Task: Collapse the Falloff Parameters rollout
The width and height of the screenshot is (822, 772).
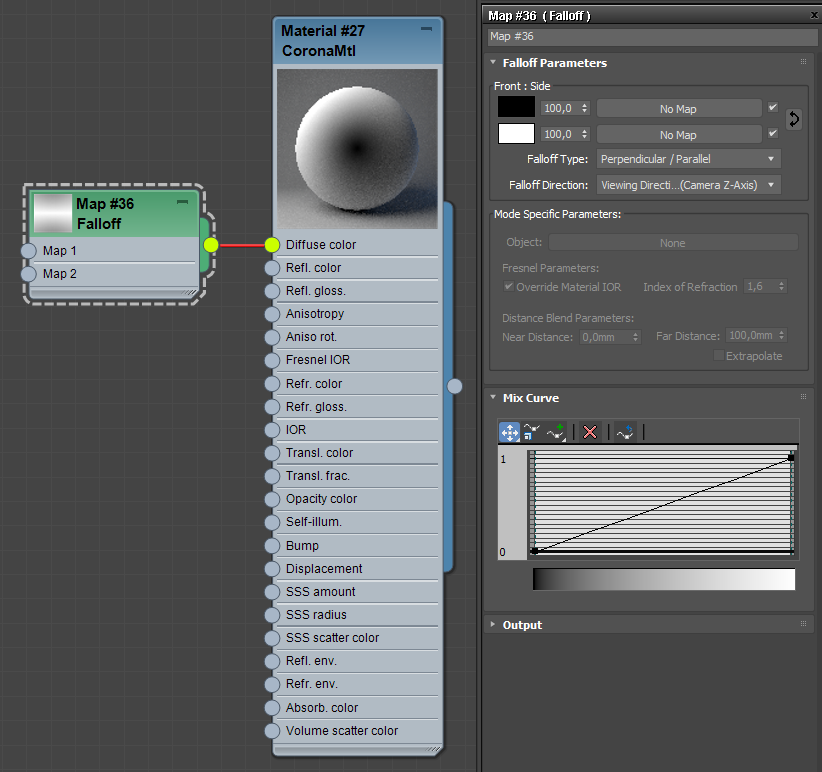Action: pyautogui.click(x=554, y=63)
